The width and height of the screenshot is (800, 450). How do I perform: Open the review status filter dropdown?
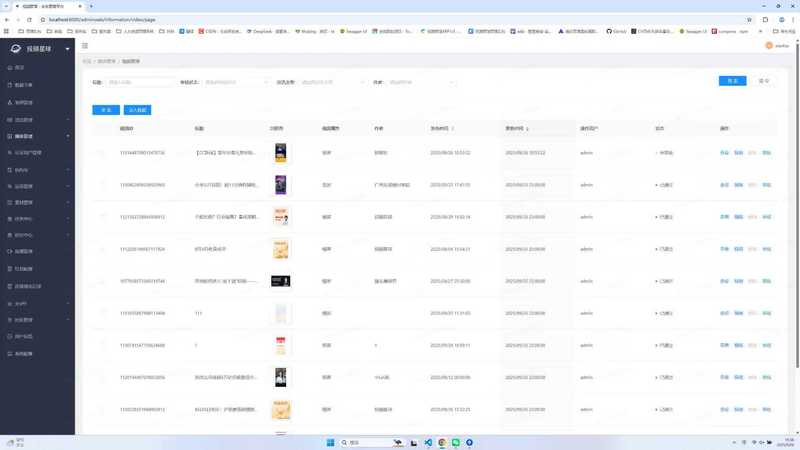click(x=236, y=82)
